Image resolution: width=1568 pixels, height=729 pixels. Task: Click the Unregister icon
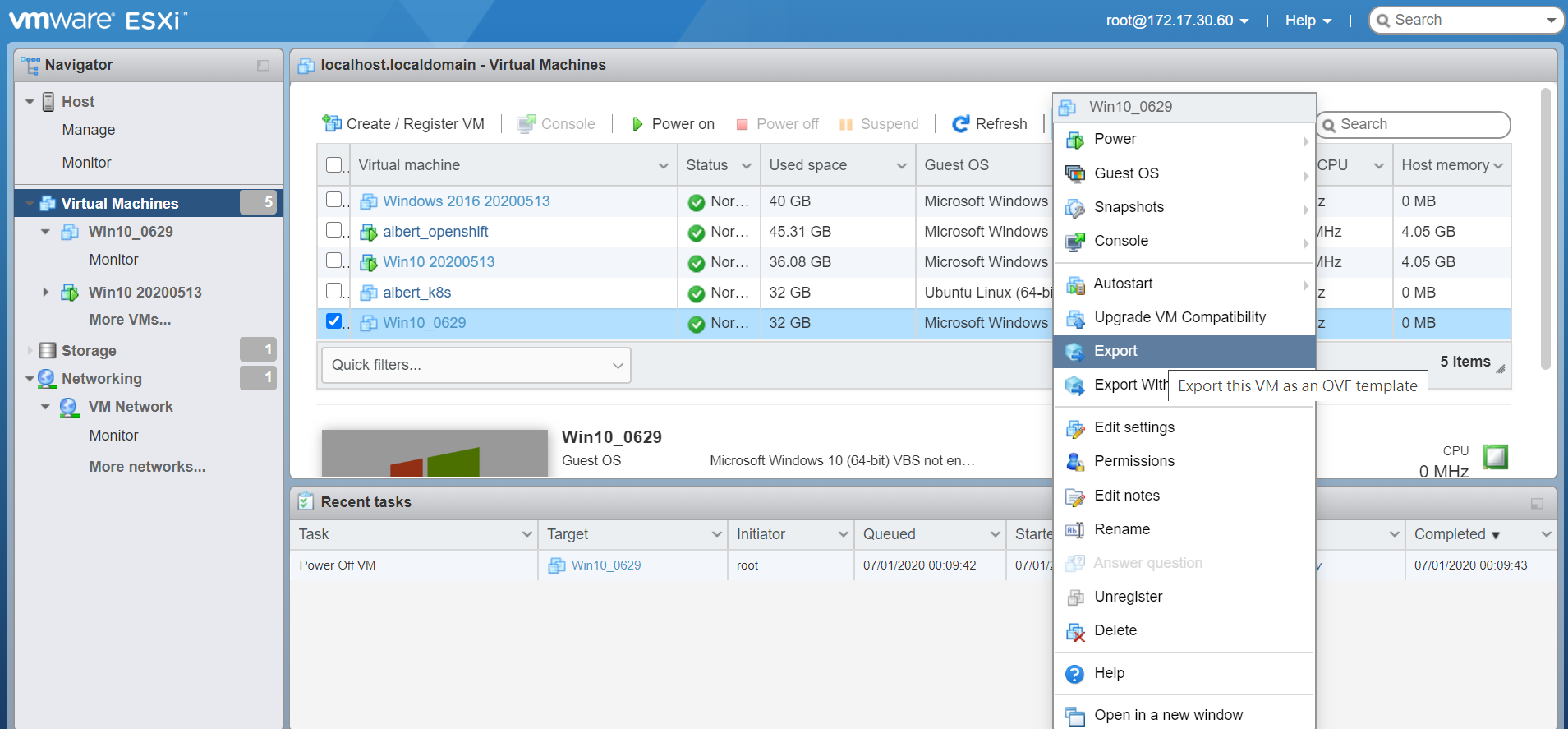coord(1074,598)
